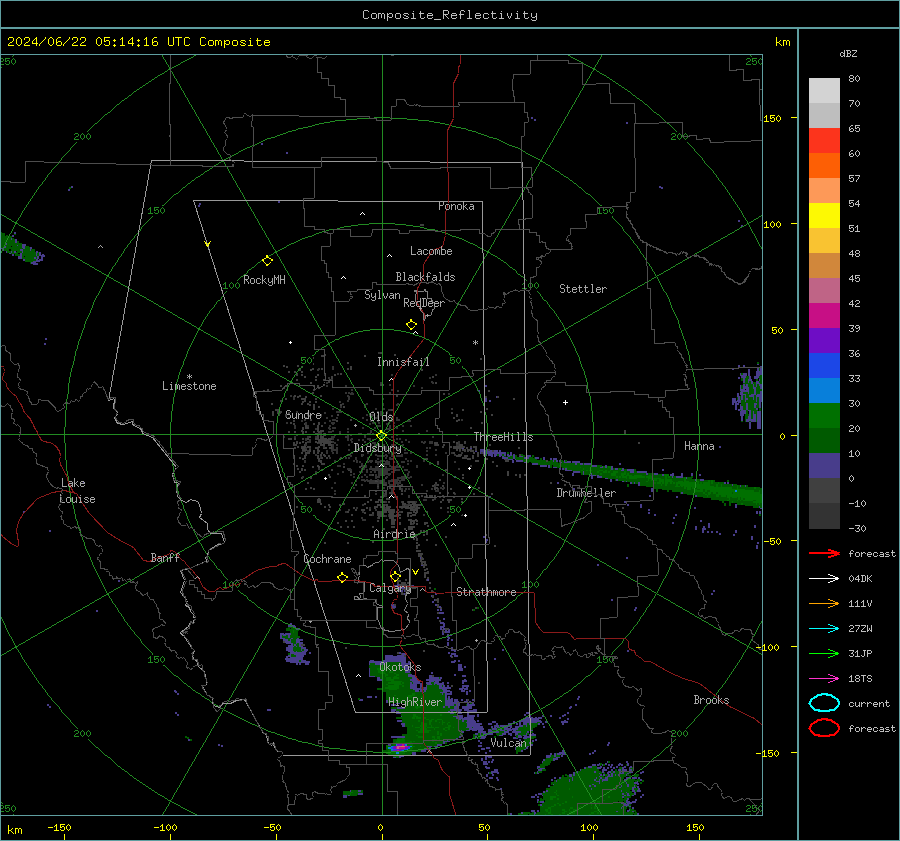Click the red swatch in dBZ scale
The width and height of the screenshot is (900, 841).
(824, 141)
